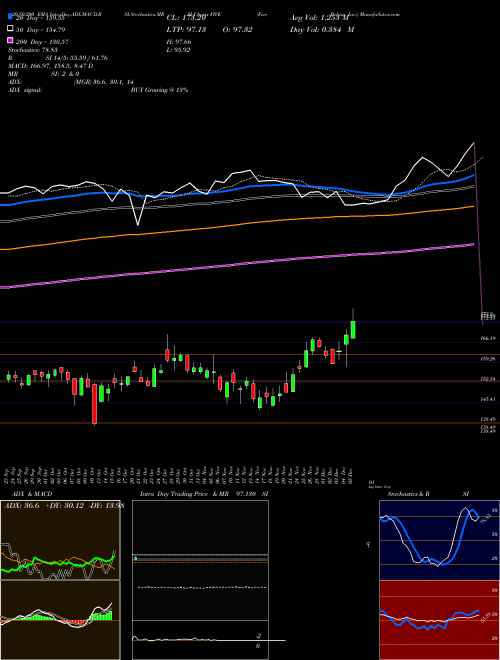Click the 166.19 price axis label

(488, 338)
